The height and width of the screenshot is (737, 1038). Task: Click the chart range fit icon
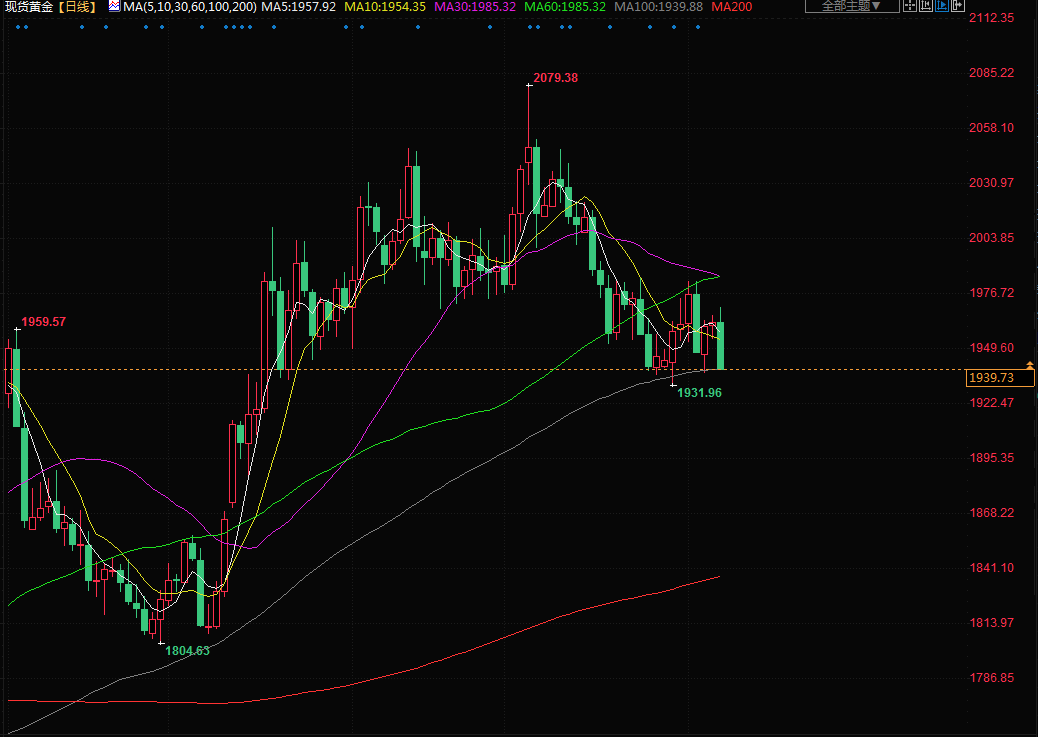[926, 5]
